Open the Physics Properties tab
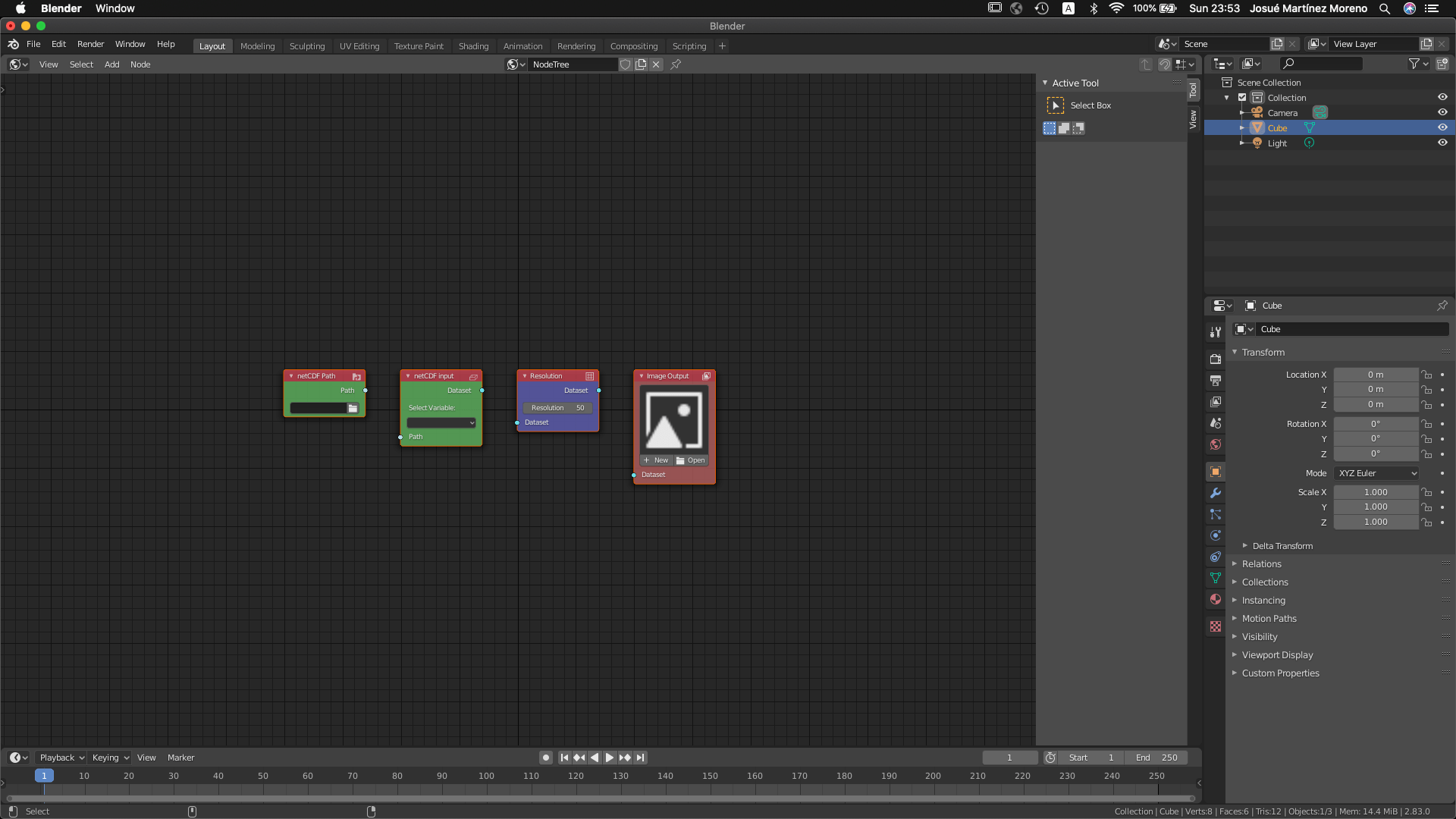Screen dimensions: 1456x819 pos(1216,535)
